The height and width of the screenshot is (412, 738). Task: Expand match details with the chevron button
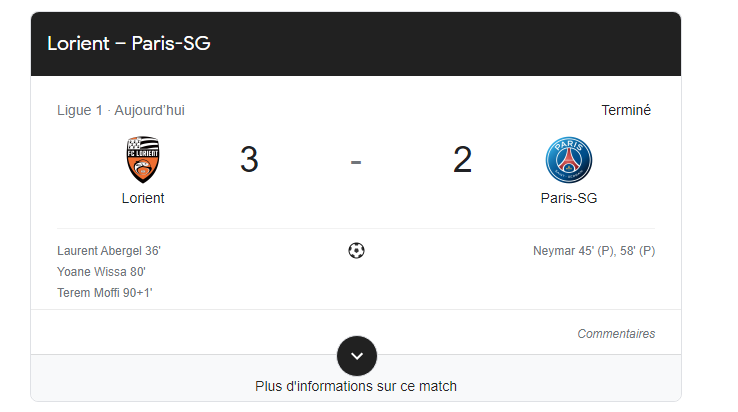pyautogui.click(x=357, y=356)
